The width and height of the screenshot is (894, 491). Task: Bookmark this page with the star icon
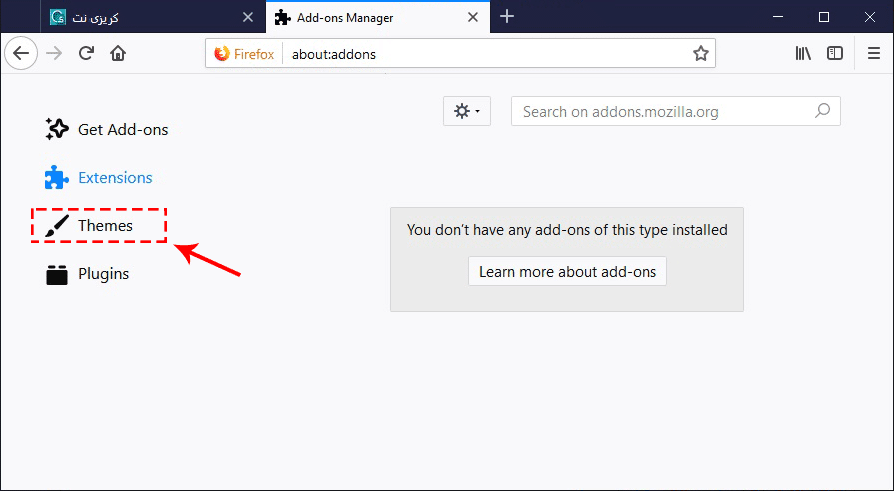click(701, 54)
